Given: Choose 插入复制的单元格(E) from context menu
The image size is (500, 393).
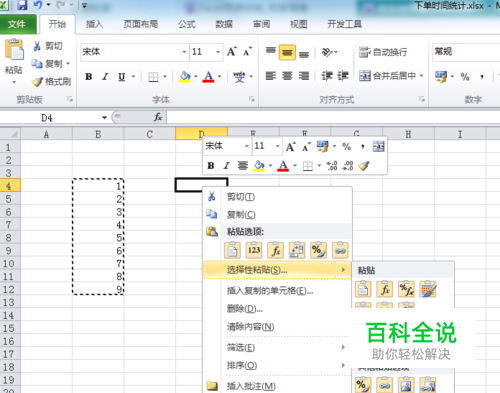Looking at the screenshot, I should coord(277,291).
